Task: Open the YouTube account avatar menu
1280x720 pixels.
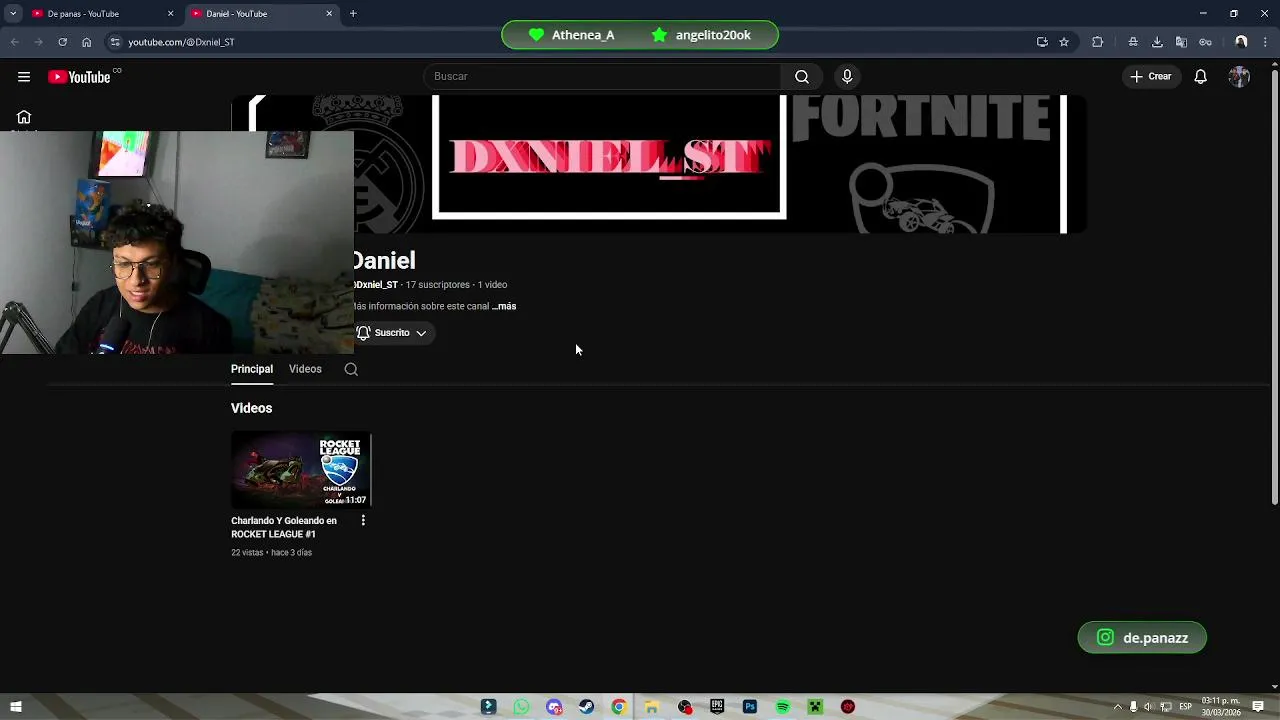Action: [x=1240, y=77]
